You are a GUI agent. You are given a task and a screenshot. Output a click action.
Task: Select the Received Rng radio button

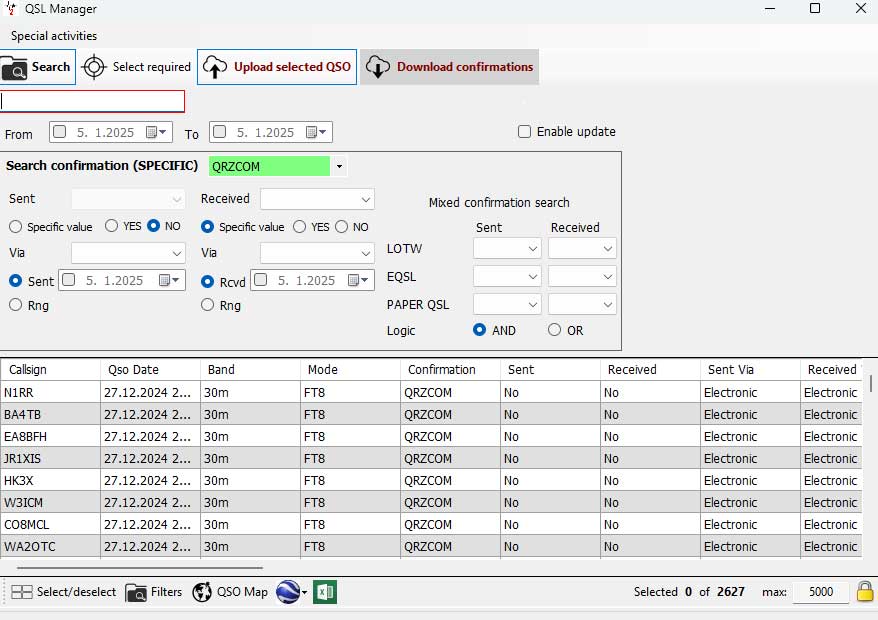(208, 304)
